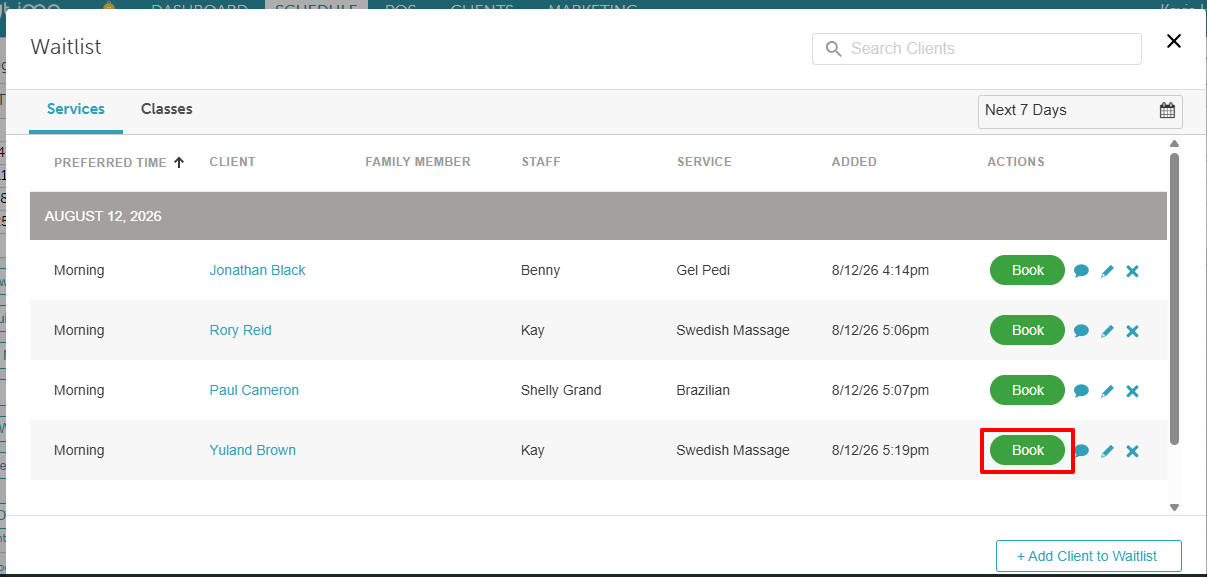Click added time 8/12/26 5:06pm
1207x577 pixels.
(x=880, y=330)
